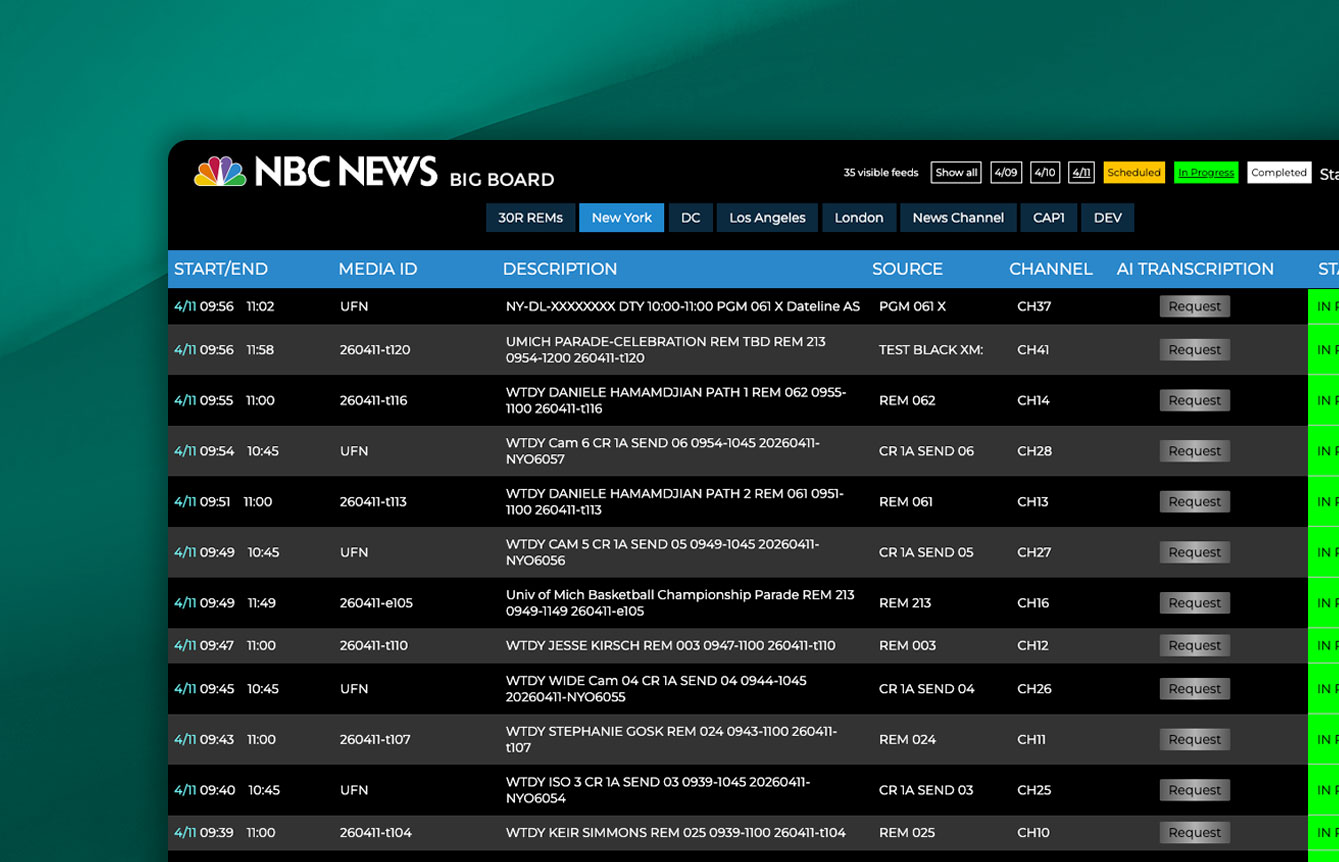Select the underlined 4/11 date filter
Viewport: 1339px width, 862px height.
(x=1081, y=171)
